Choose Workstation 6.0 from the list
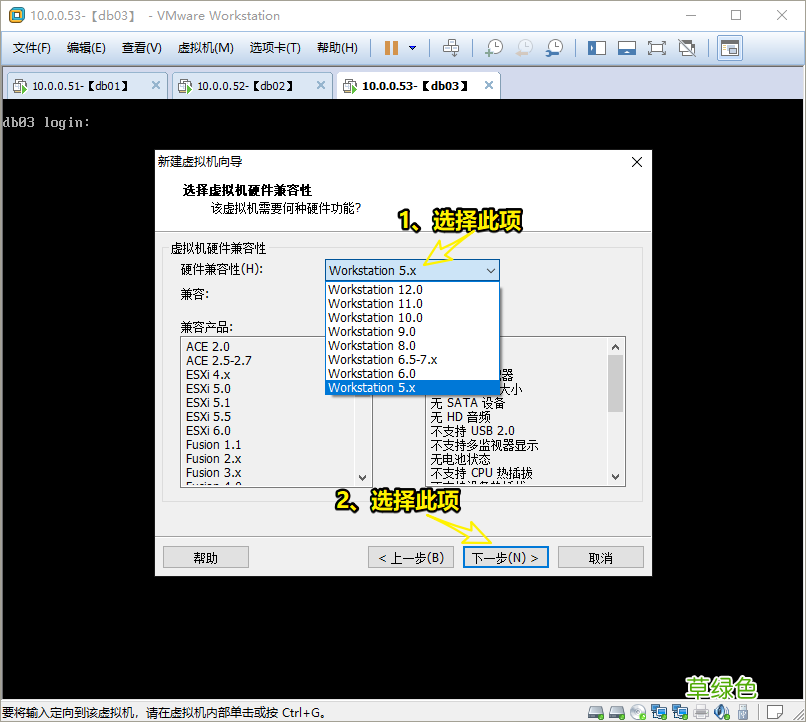Image resolution: width=806 pixels, height=722 pixels. click(412, 374)
